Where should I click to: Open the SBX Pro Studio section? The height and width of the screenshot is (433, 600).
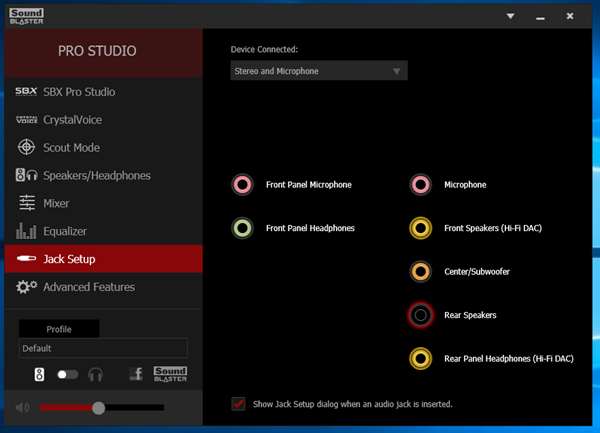[104, 92]
